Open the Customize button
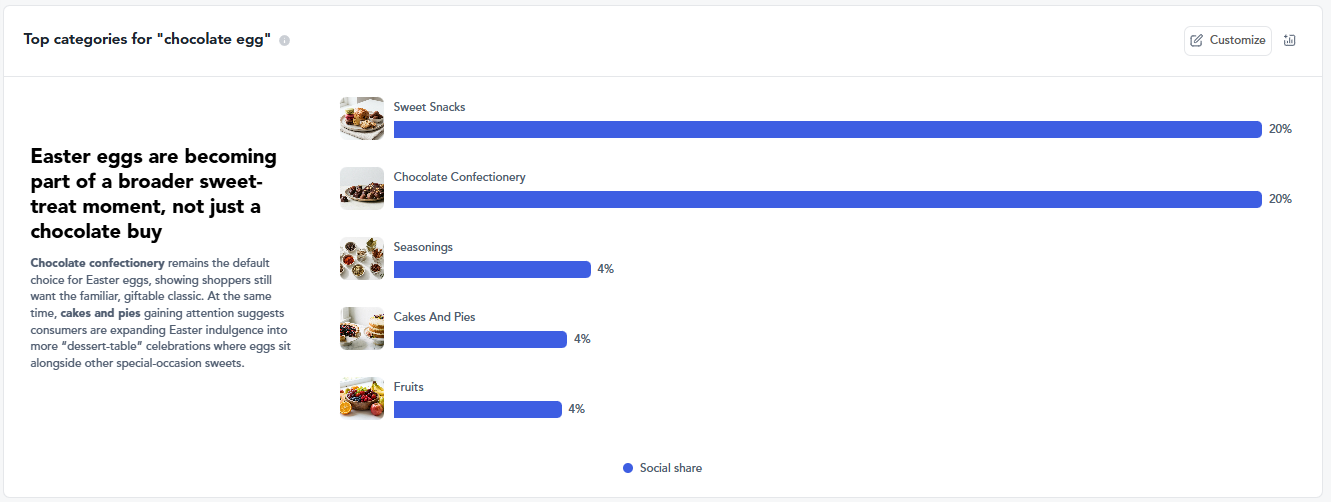 (x=1227, y=41)
